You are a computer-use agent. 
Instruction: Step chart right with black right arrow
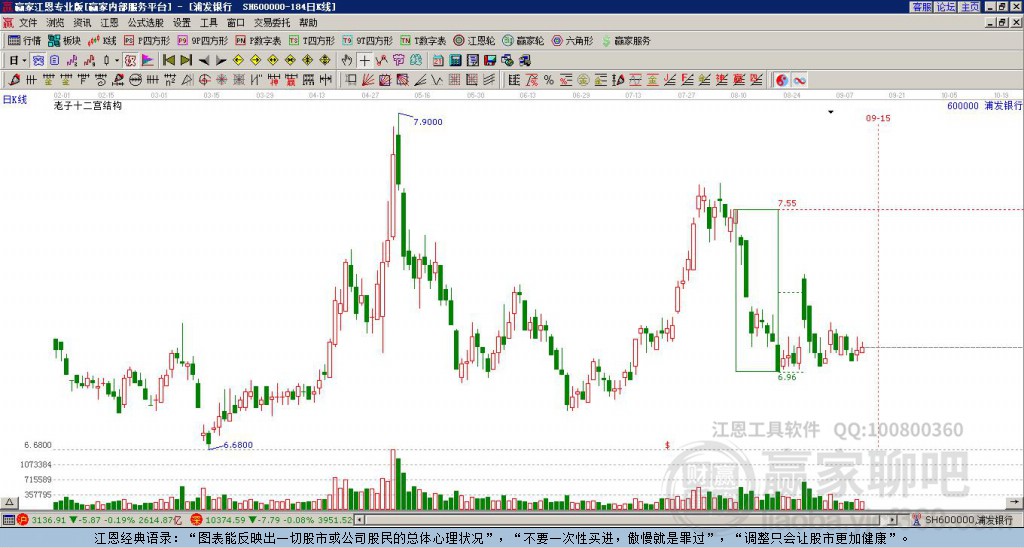pos(221,61)
